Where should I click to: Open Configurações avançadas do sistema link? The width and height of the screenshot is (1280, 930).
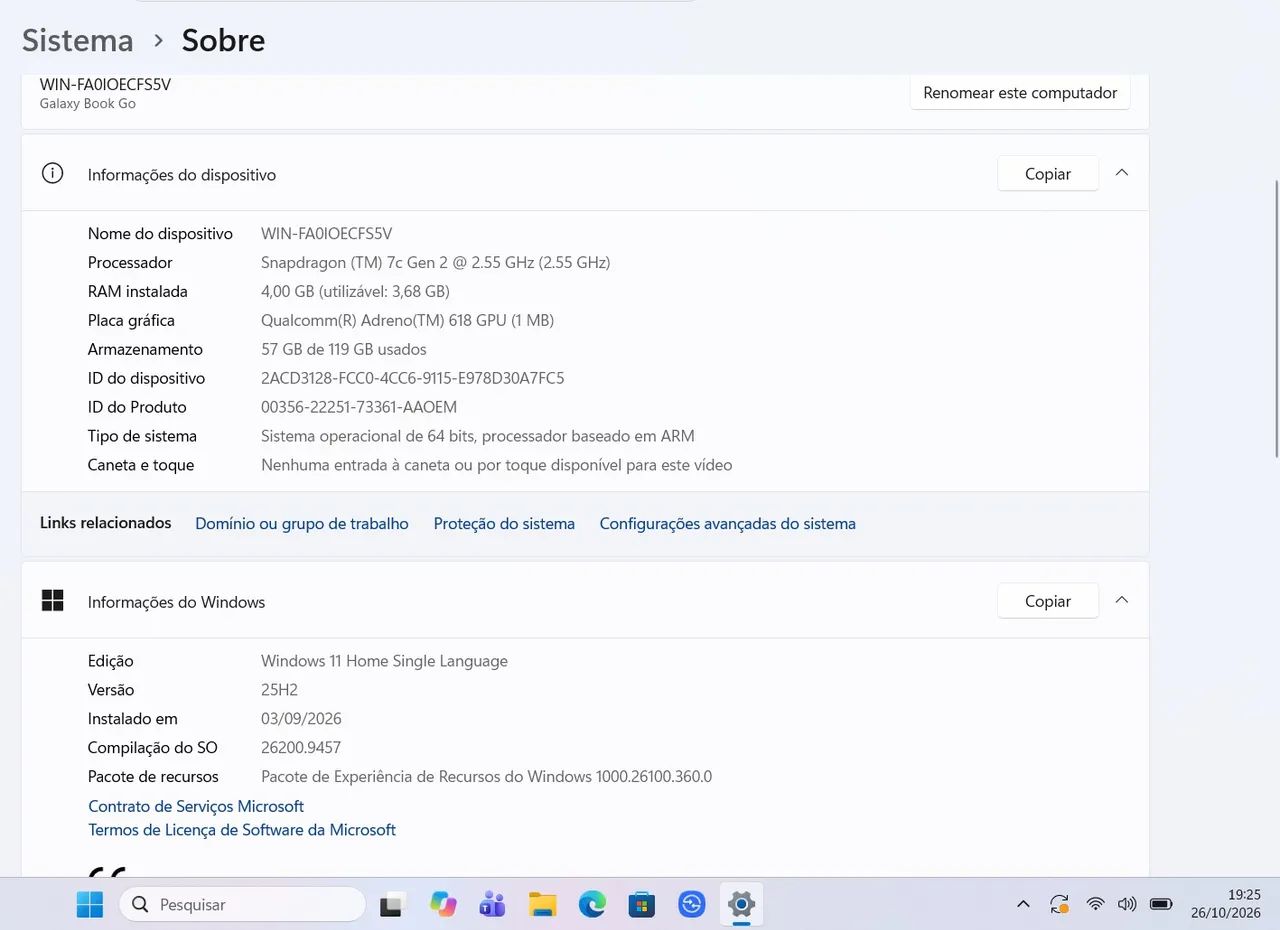pyautogui.click(x=728, y=523)
